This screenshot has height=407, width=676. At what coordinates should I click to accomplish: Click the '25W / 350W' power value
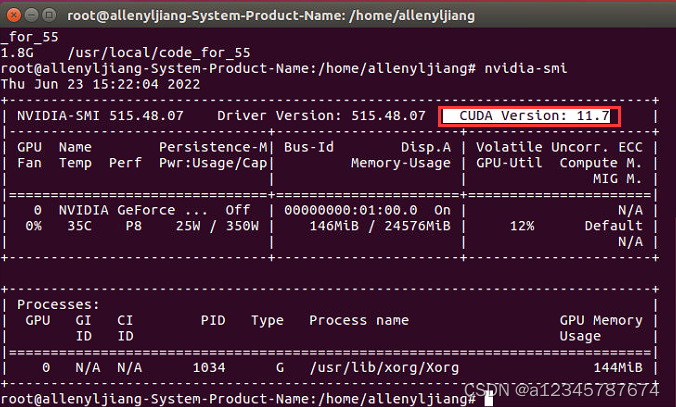217,226
